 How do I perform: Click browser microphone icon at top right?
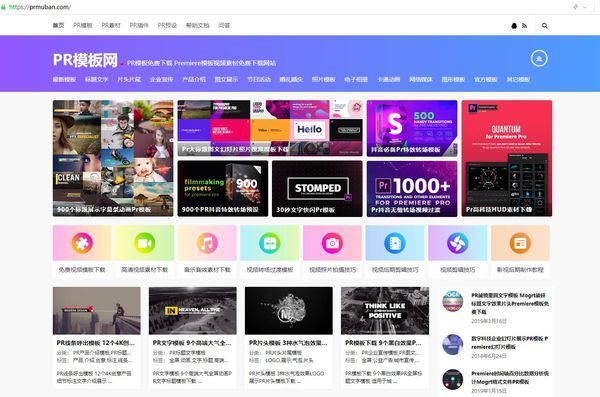coord(575,7)
